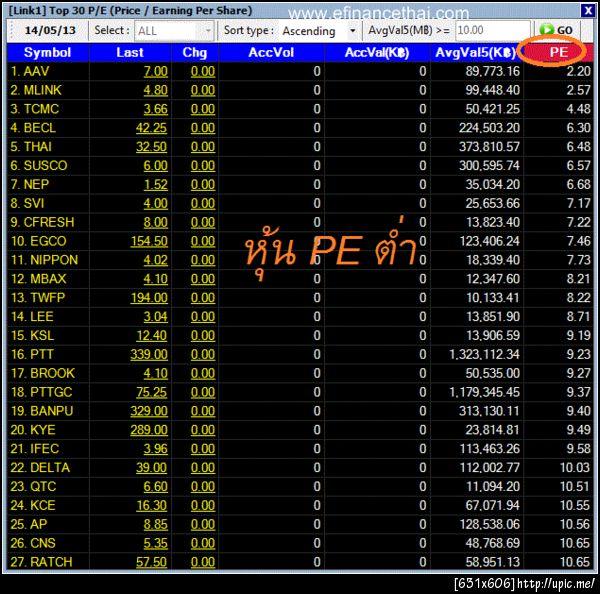The image size is (600, 594).
Task: Select the KYE symbol
Action: tap(43, 430)
